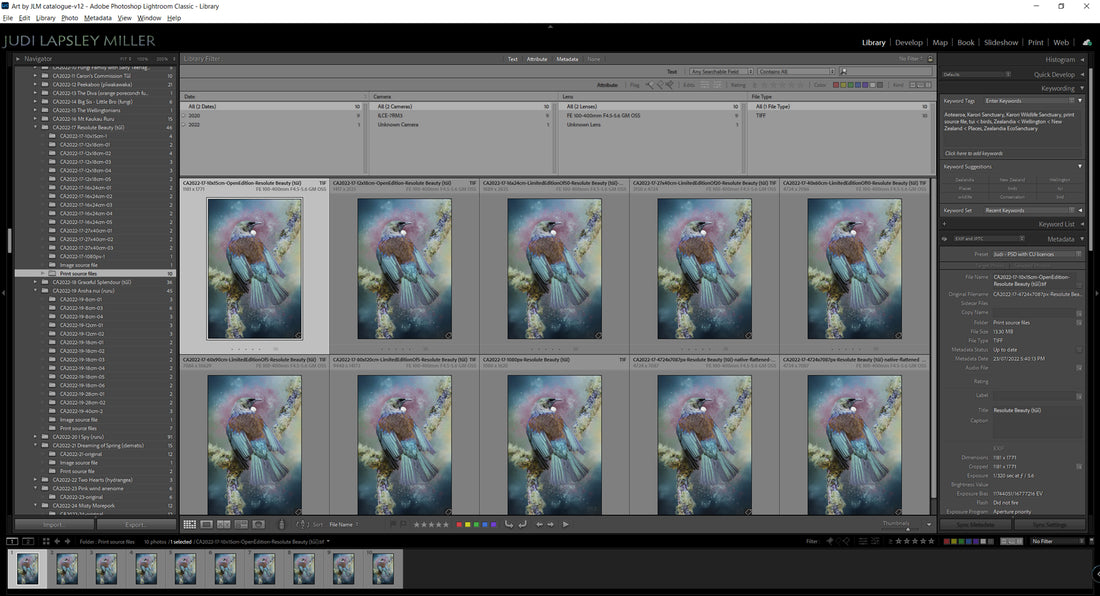Toggle the Text filter in Library Filter

[512, 59]
